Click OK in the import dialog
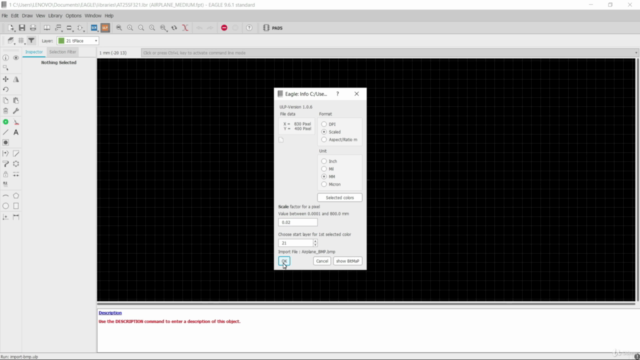 [284, 261]
